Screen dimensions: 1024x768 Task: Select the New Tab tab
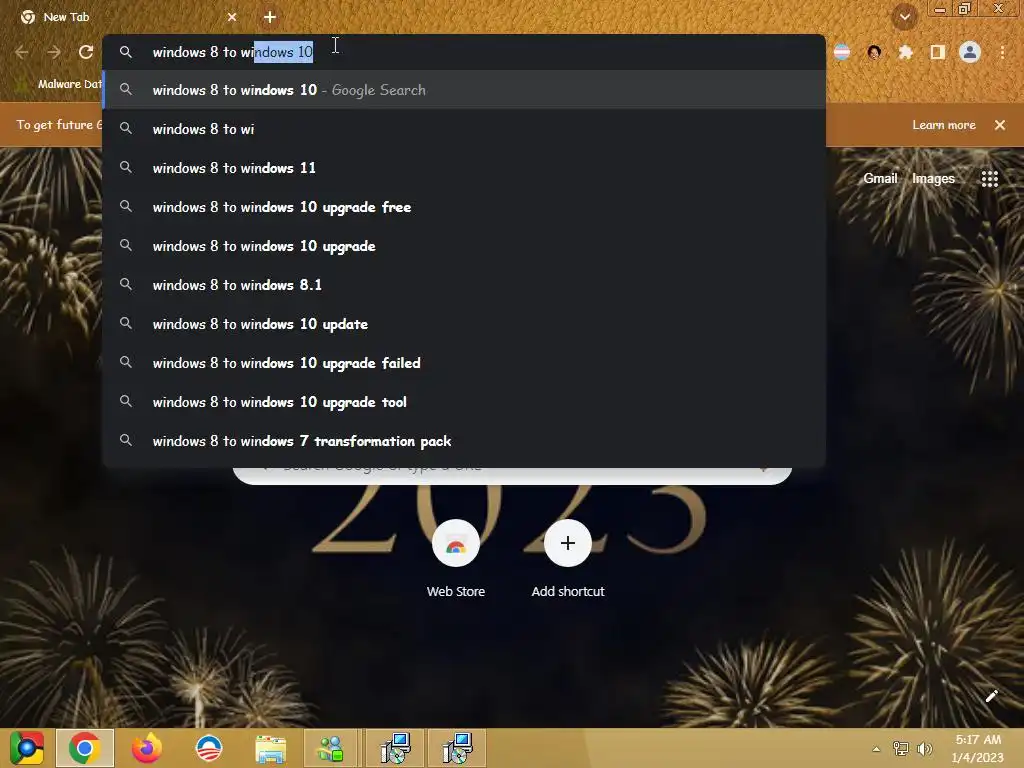tap(127, 17)
